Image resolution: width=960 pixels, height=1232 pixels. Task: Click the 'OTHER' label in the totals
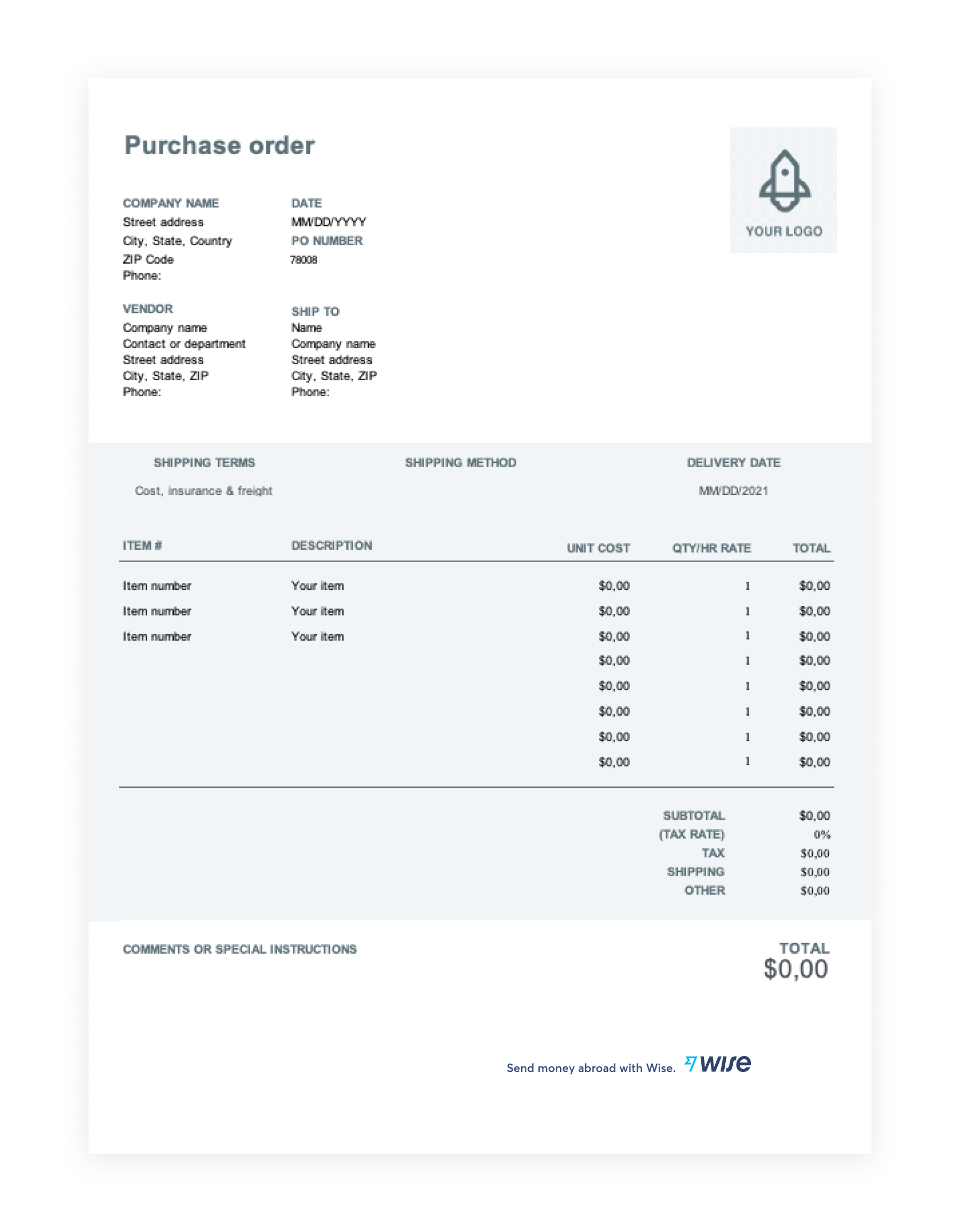point(705,891)
